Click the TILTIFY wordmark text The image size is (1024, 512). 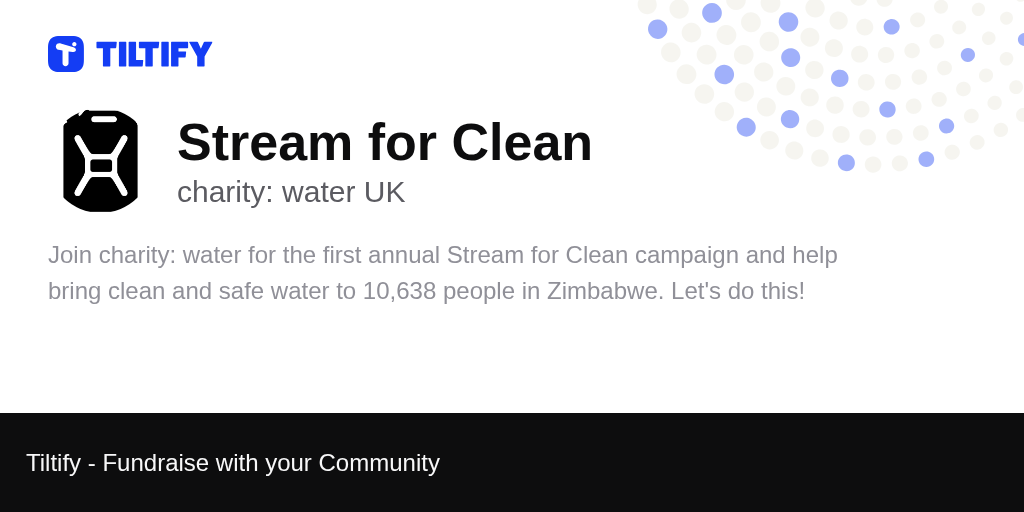(x=154, y=54)
